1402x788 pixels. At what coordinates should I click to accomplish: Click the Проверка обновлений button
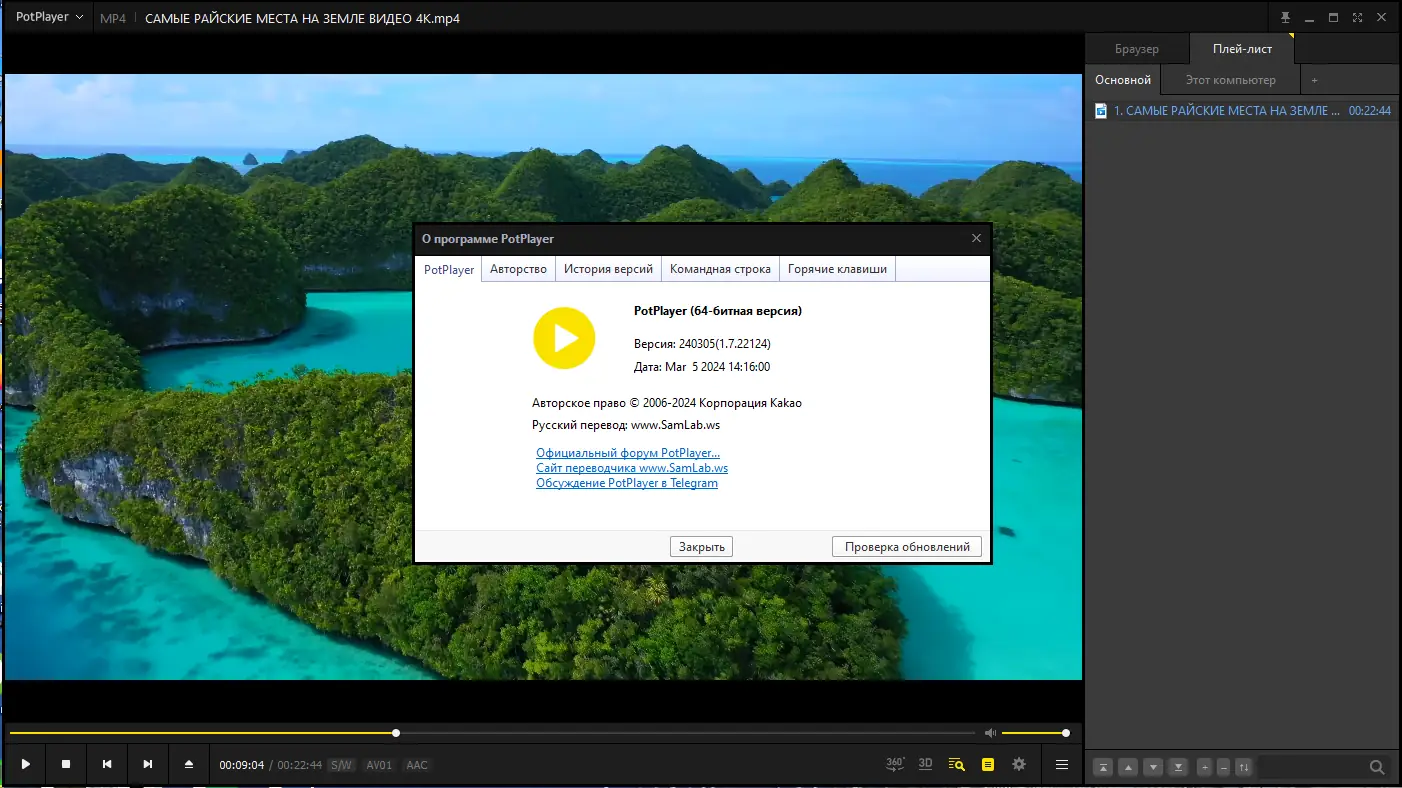click(x=907, y=547)
